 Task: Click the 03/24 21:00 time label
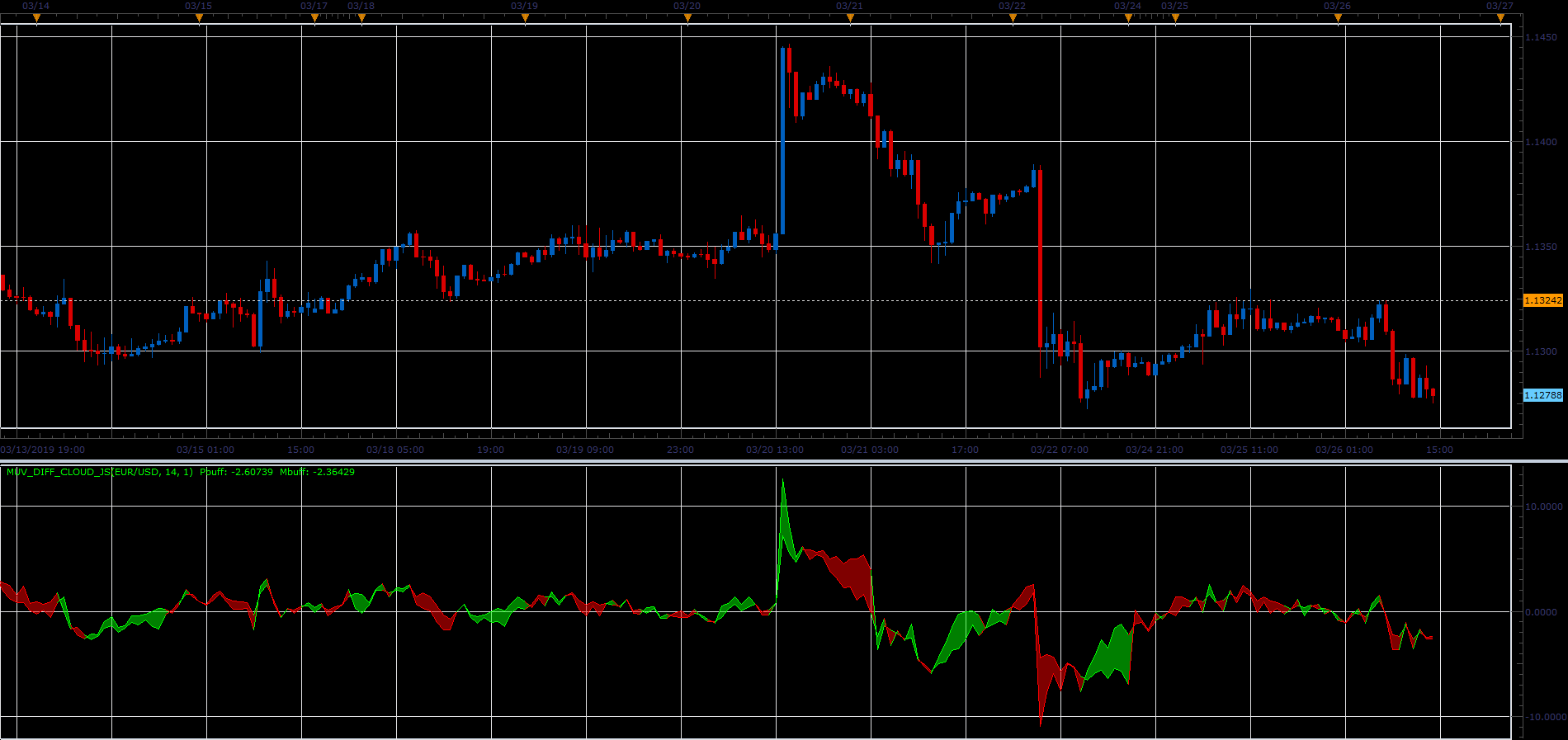click(1155, 450)
